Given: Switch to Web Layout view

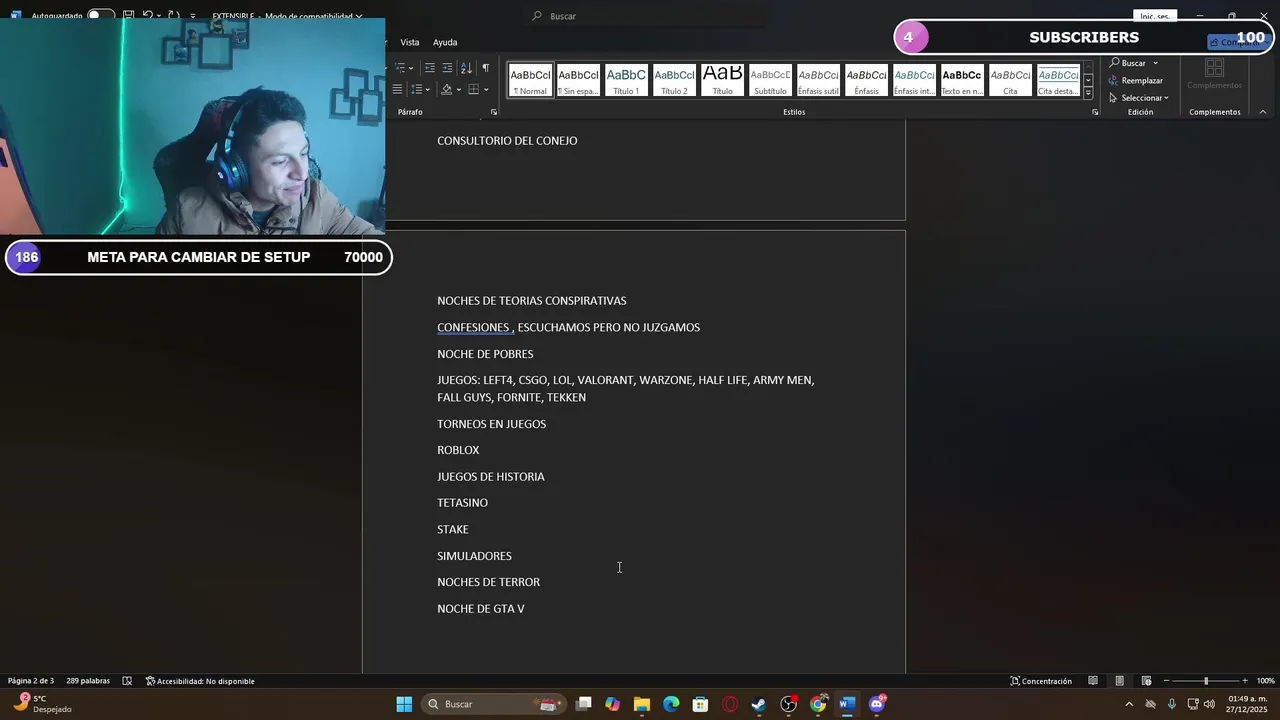Looking at the screenshot, I should pos(1146,681).
